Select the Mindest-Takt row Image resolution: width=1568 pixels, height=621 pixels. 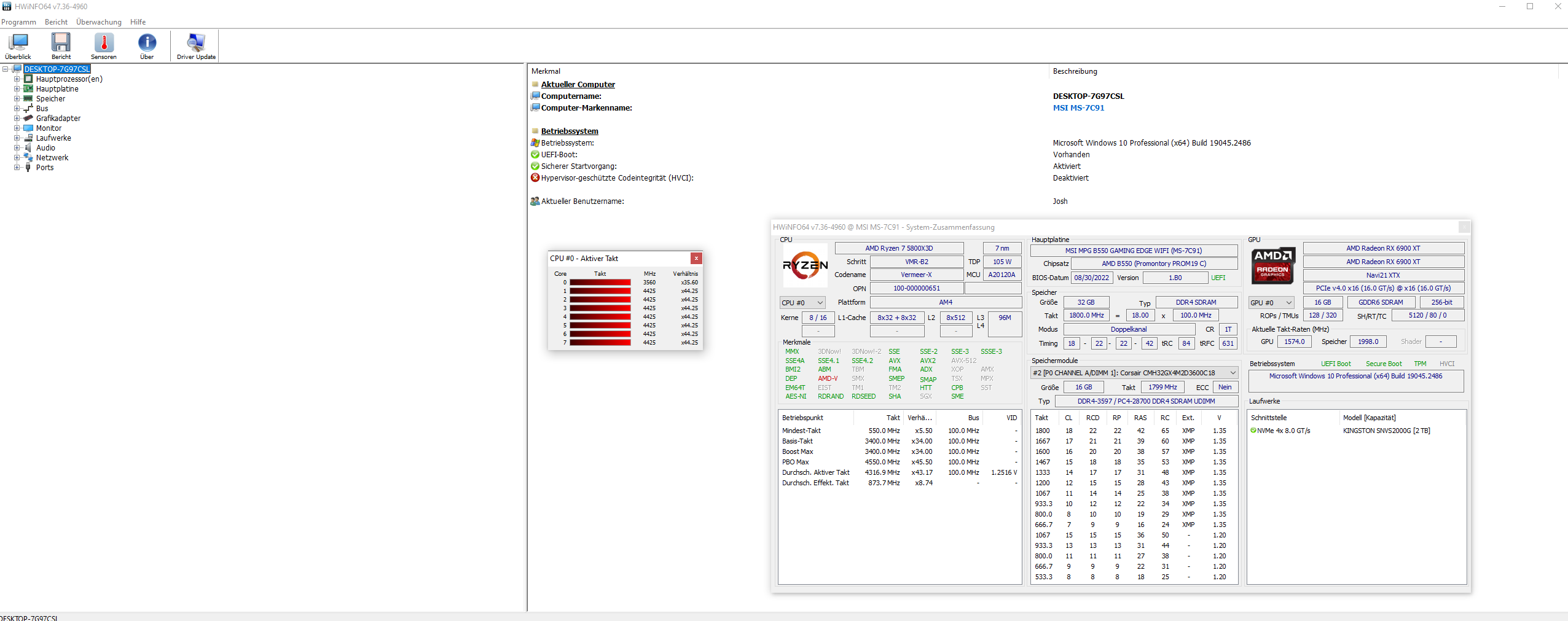pyautogui.click(x=900, y=431)
